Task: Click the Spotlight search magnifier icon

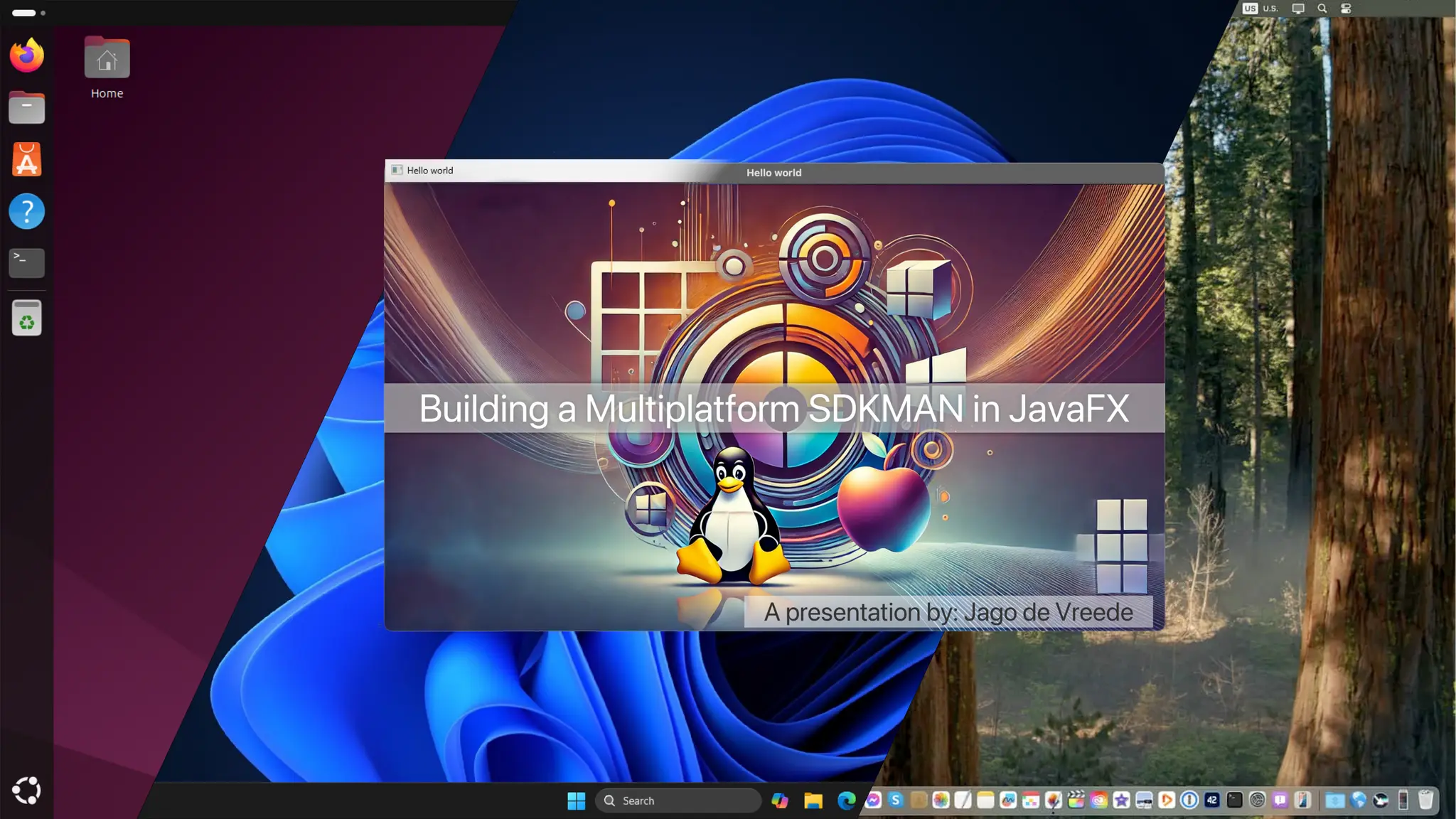Action: [x=1322, y=9]
